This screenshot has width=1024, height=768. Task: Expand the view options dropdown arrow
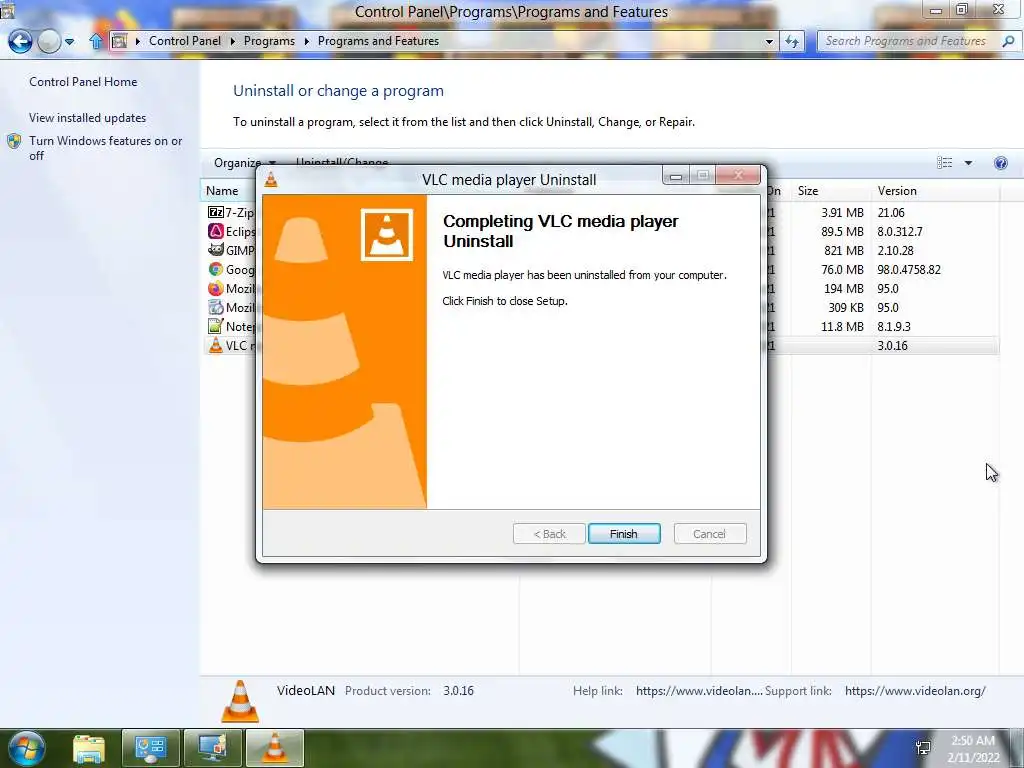[x=968, y=163]
